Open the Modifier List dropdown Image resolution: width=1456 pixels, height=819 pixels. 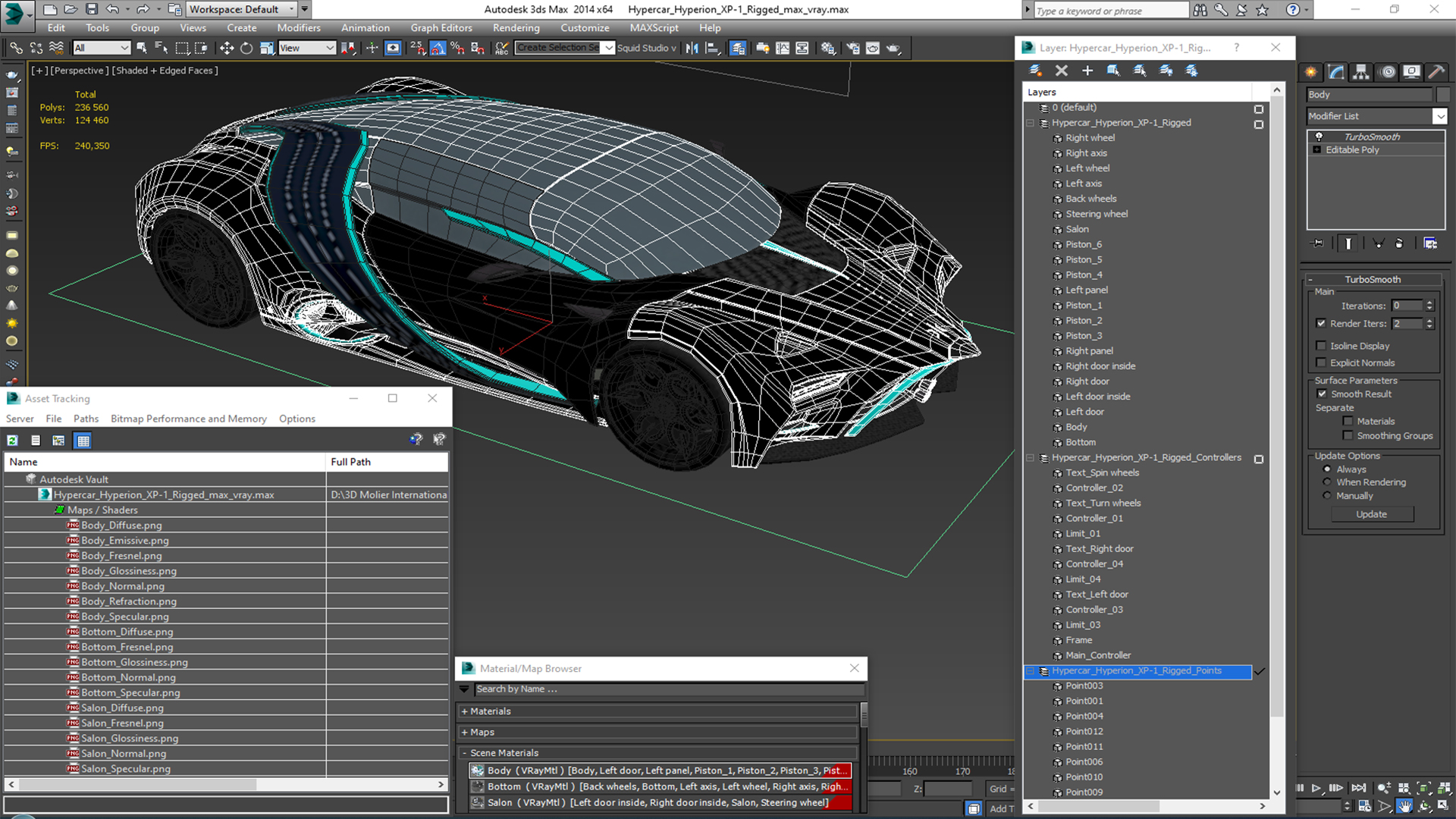(x=1439, y=116)
